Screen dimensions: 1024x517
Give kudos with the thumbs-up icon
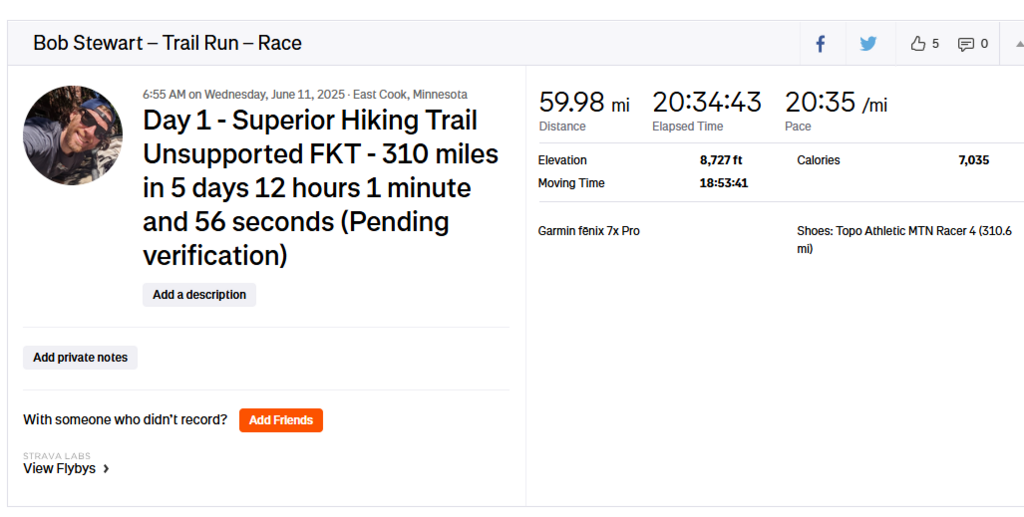coord(918,44)
